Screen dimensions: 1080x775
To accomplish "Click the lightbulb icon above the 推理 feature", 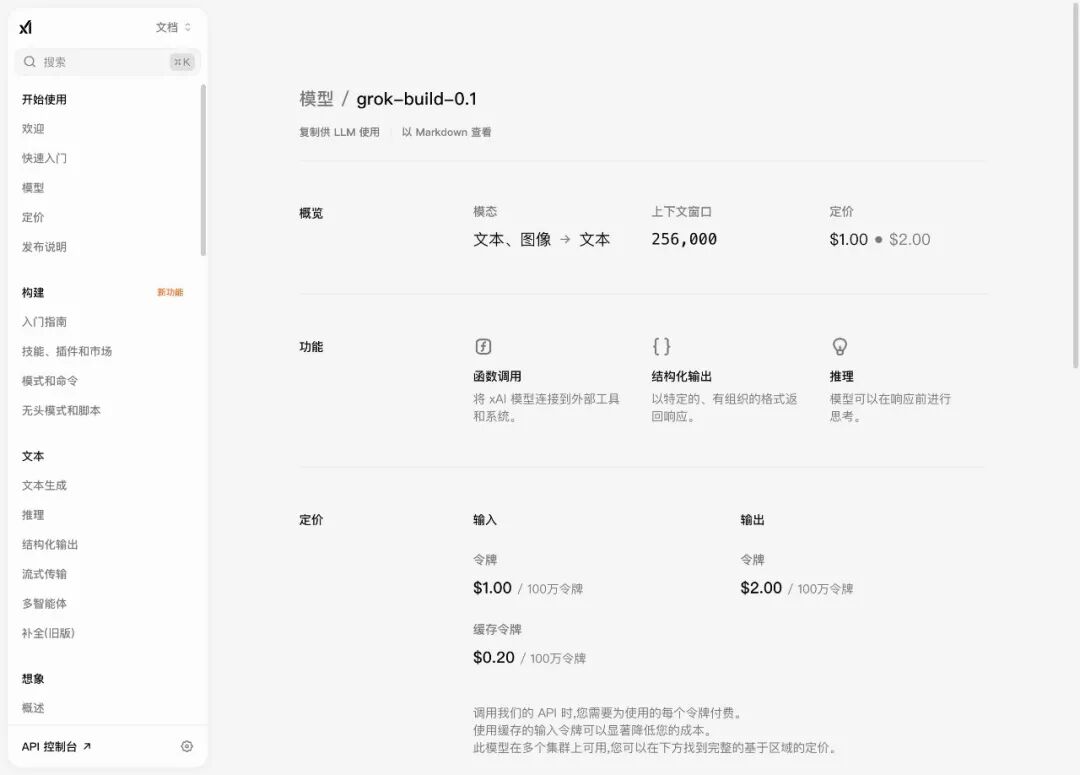I will (840, 346).
